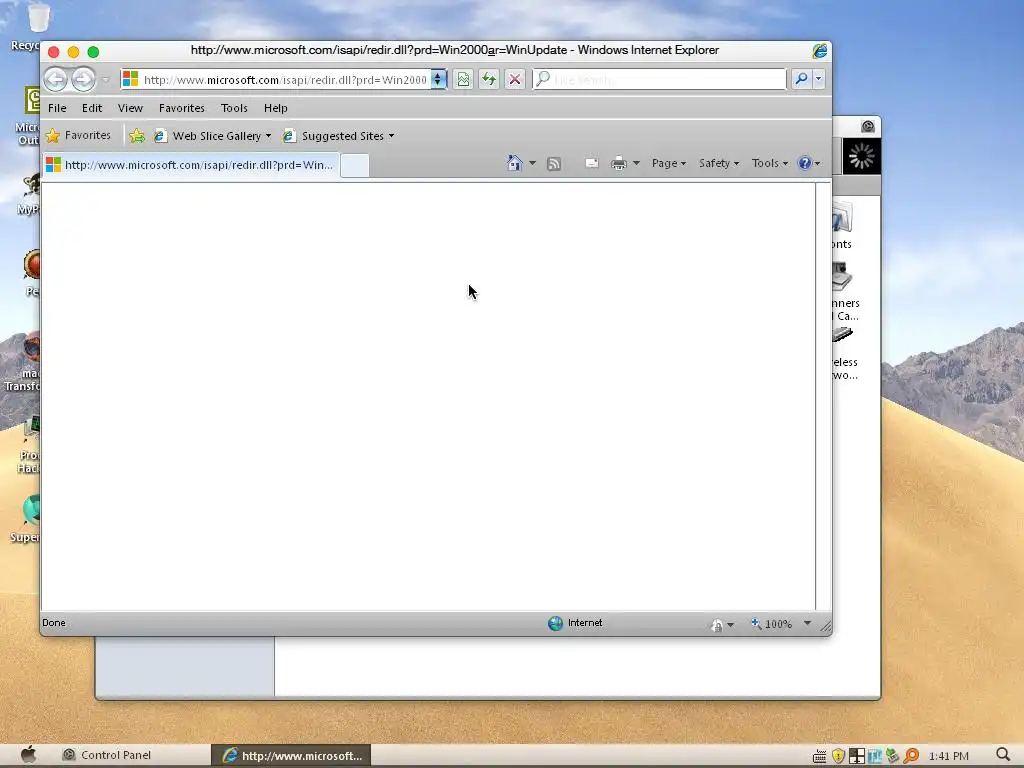Click the Add to Favorites Bar star icon
Screen dimensions: 1024x768
pyautogui.click(x=136, y=136)
